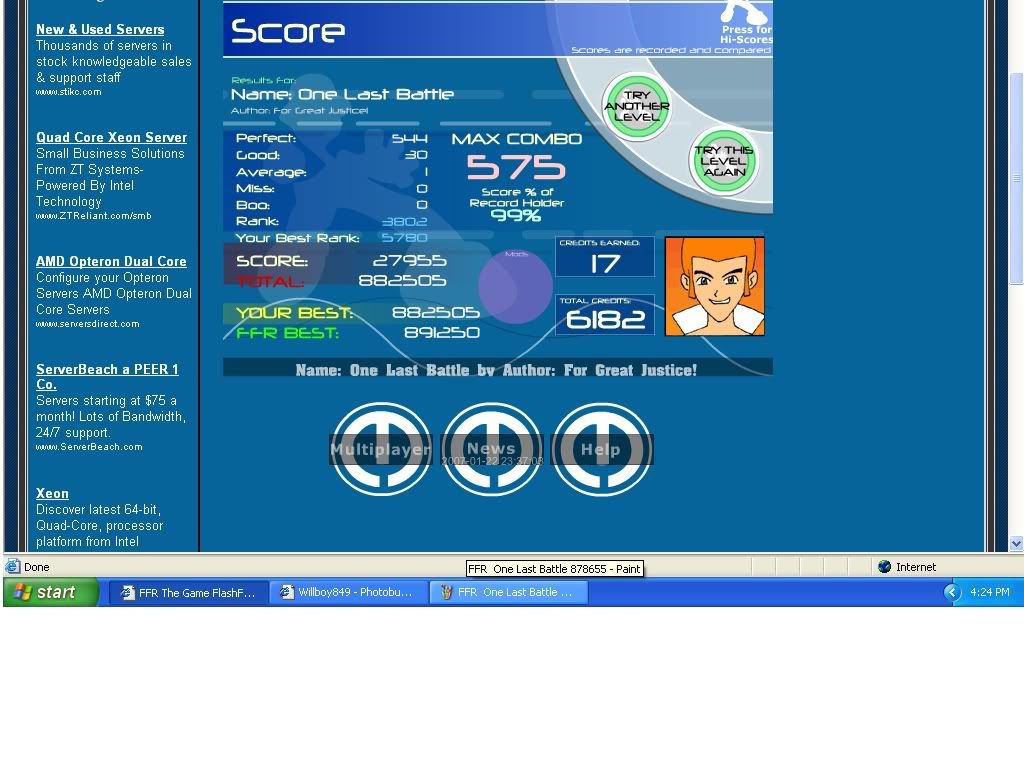Viewport: 1024px width, 768px height.
Task: Expand hidden system tray icons arrow
Action: pos(951,592)
